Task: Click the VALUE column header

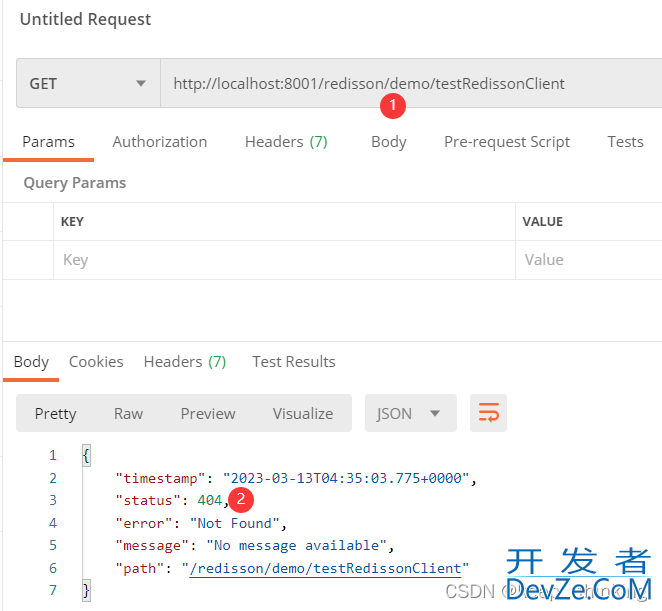Action: (x=543, y=222)
